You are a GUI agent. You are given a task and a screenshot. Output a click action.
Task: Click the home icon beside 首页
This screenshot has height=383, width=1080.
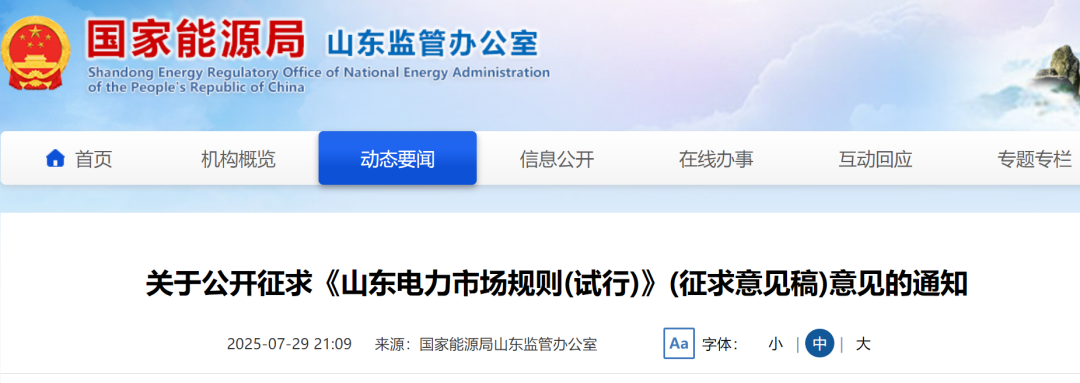click(x=55, y=158)
